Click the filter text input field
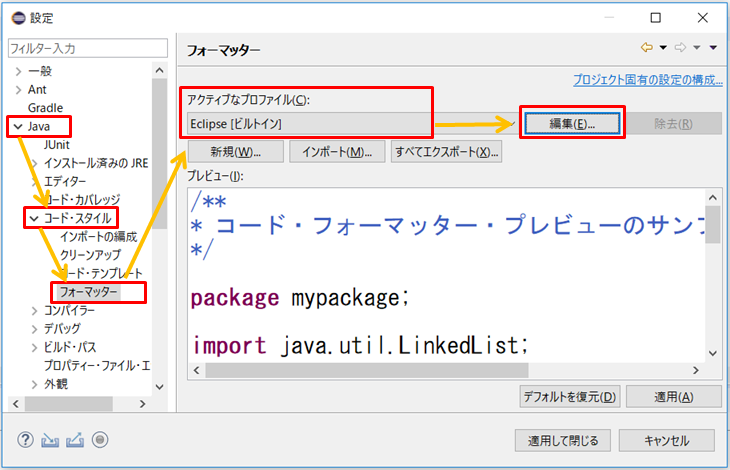The width and height of the screenshot is (730, 470). [88, 48]
